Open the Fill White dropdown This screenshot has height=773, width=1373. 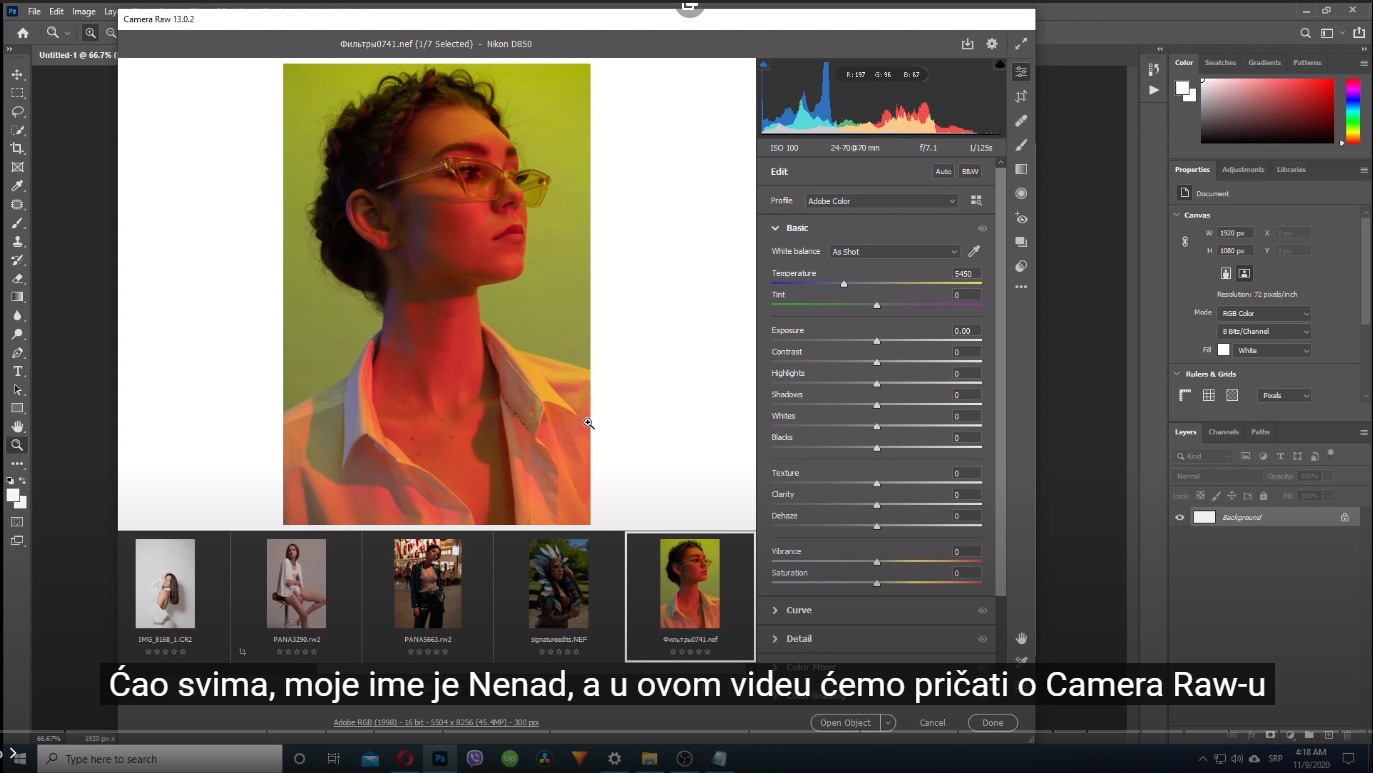coord(1272,351)
